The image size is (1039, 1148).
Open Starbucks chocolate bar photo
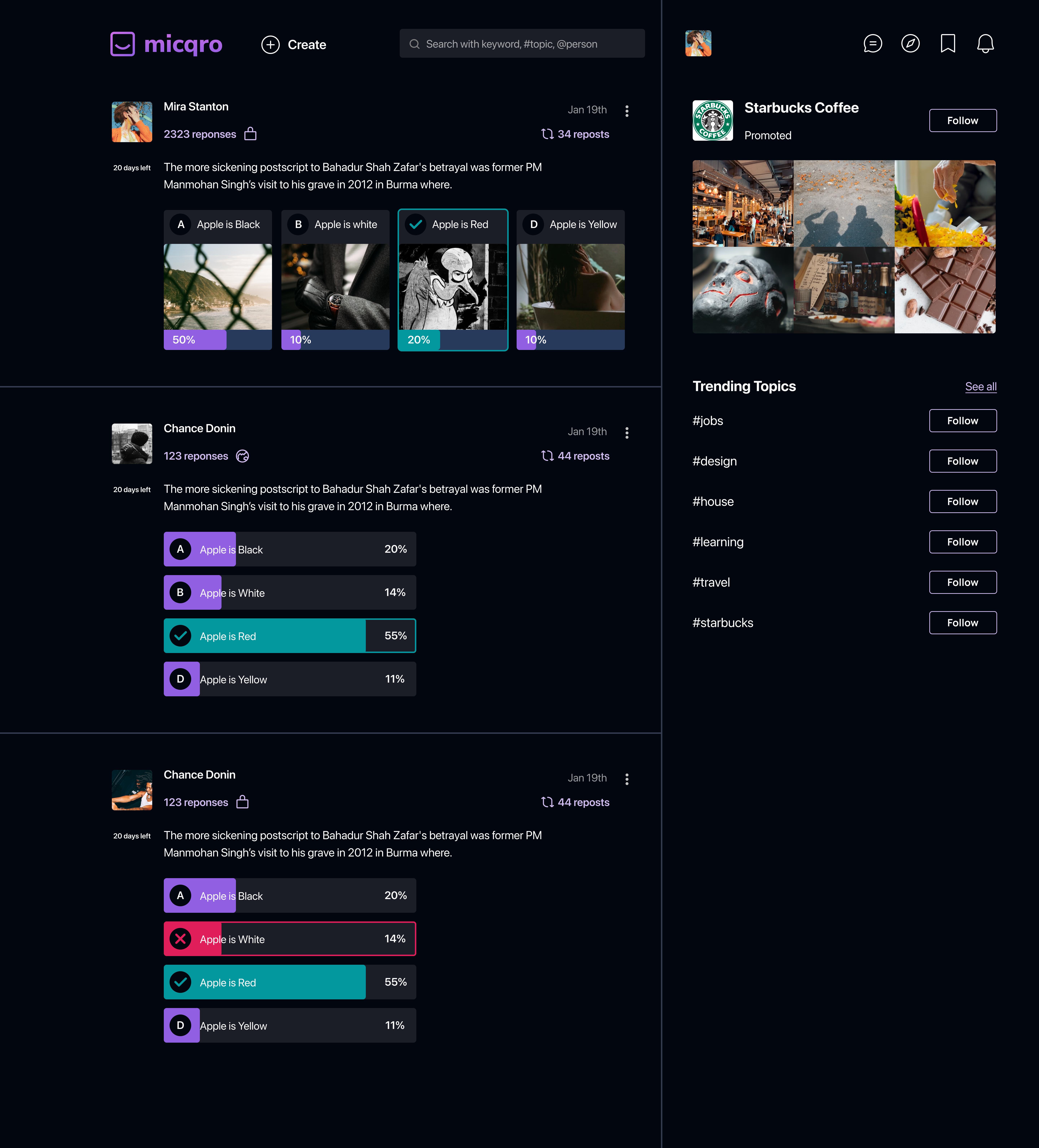(945, 290)
